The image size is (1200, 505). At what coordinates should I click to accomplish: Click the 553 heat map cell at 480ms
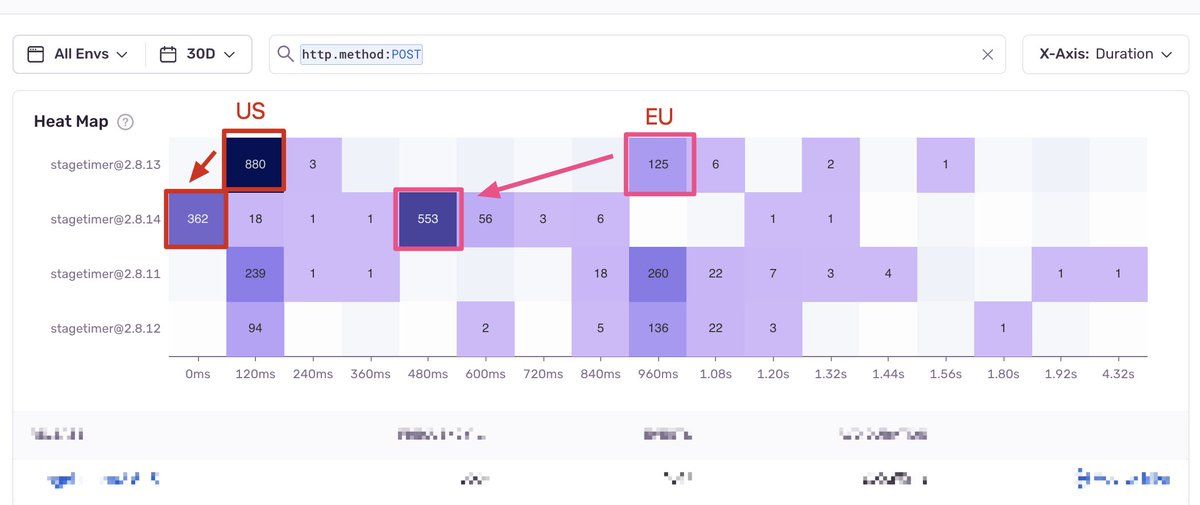pyautogui.click(x=428, y=219)
